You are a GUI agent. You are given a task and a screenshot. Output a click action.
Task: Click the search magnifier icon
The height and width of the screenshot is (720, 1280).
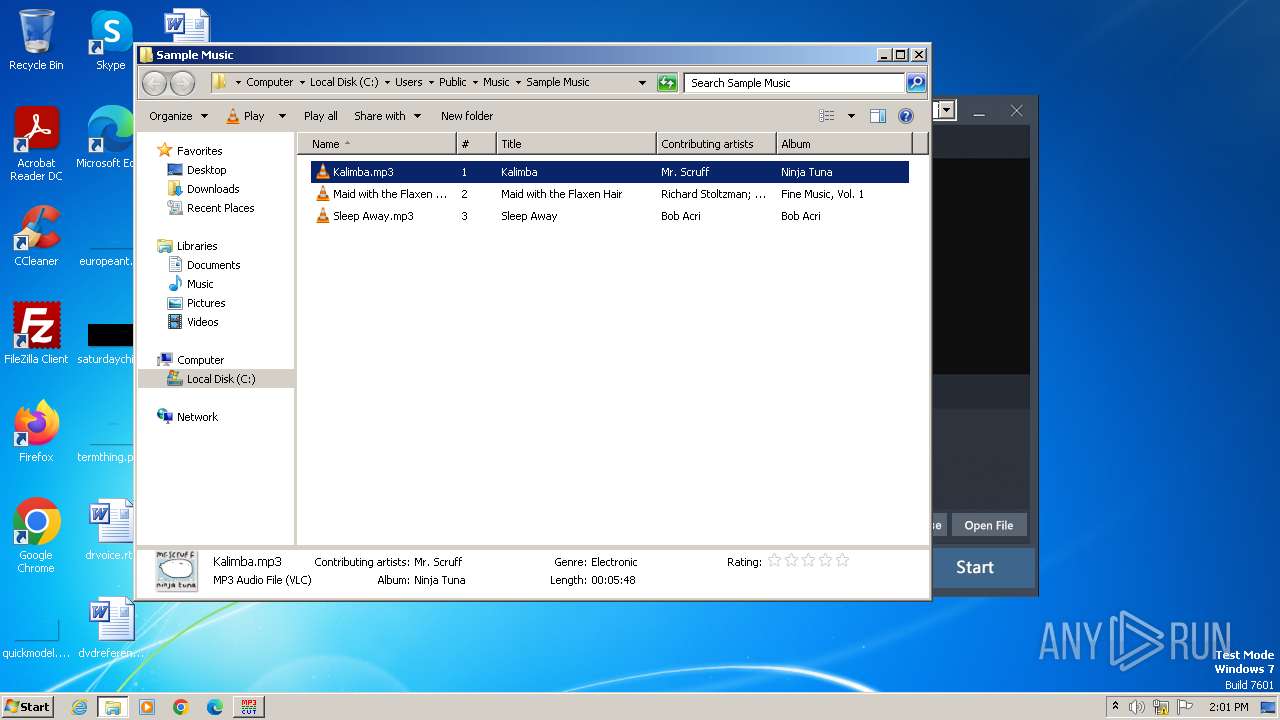[915, 83]
